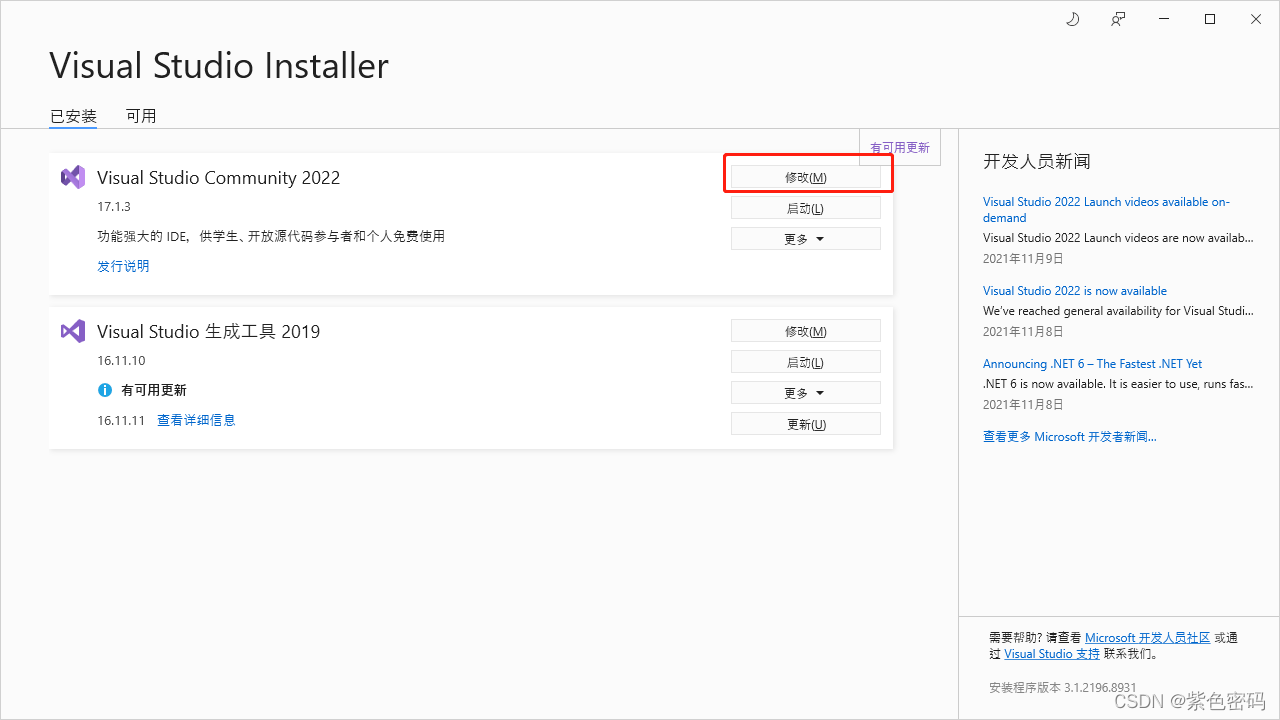This screenshot has width=1280, height=720.
Task: Expand 更多 dropdown for Community 2022
Action: 805,239
